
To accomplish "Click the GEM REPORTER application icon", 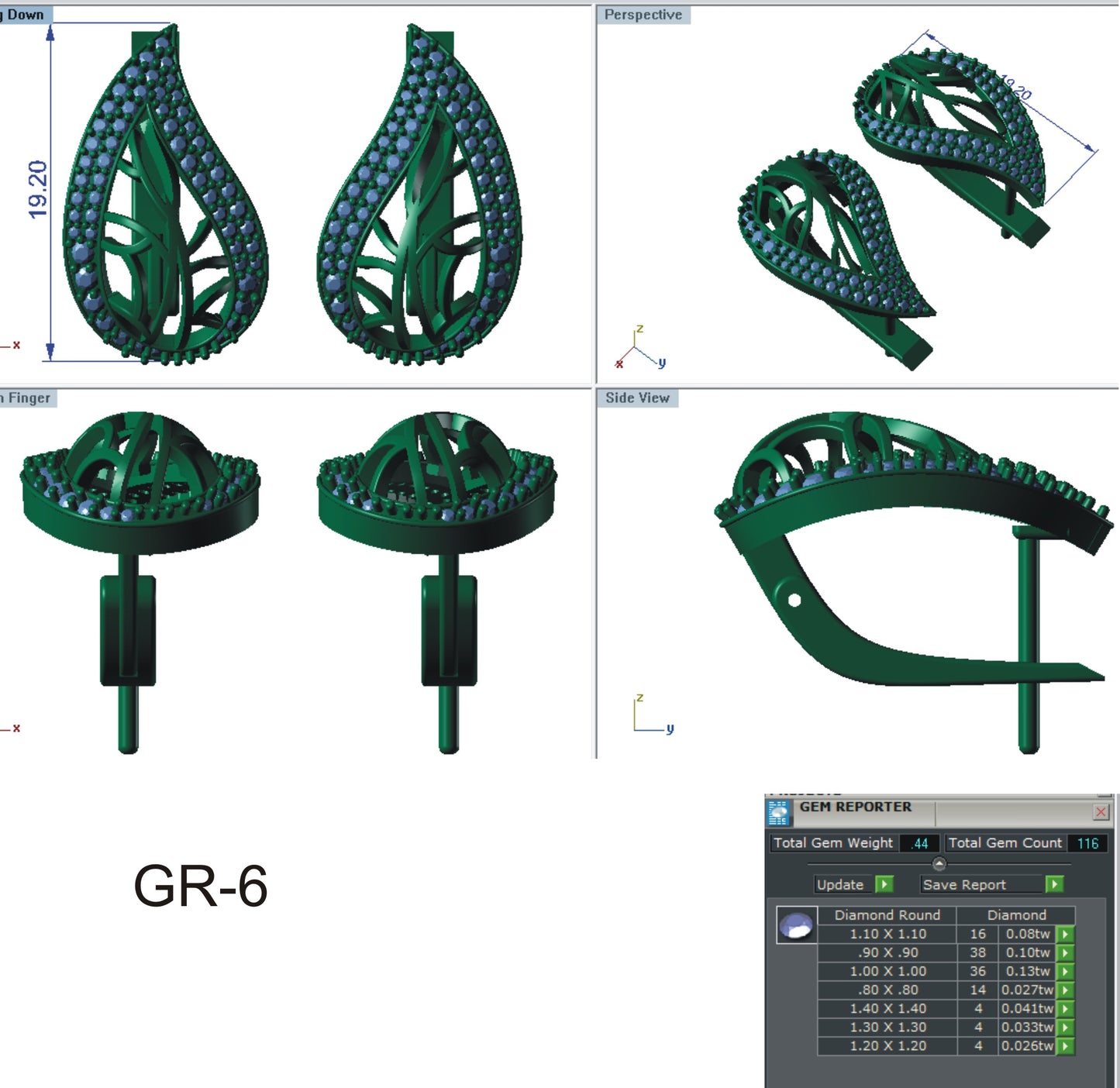I will click(x=777, y=811).
